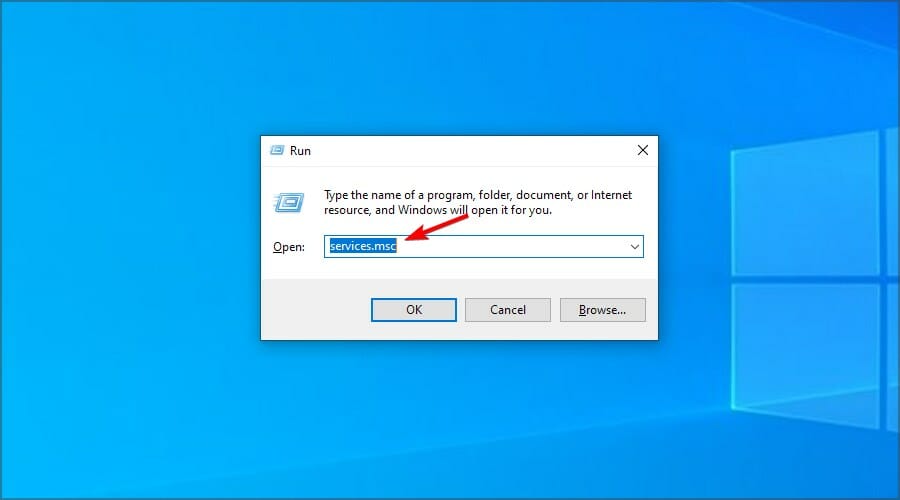Open the Browse... file picker
The height and width of the screenshot is (500, 900).
(602, 310)
